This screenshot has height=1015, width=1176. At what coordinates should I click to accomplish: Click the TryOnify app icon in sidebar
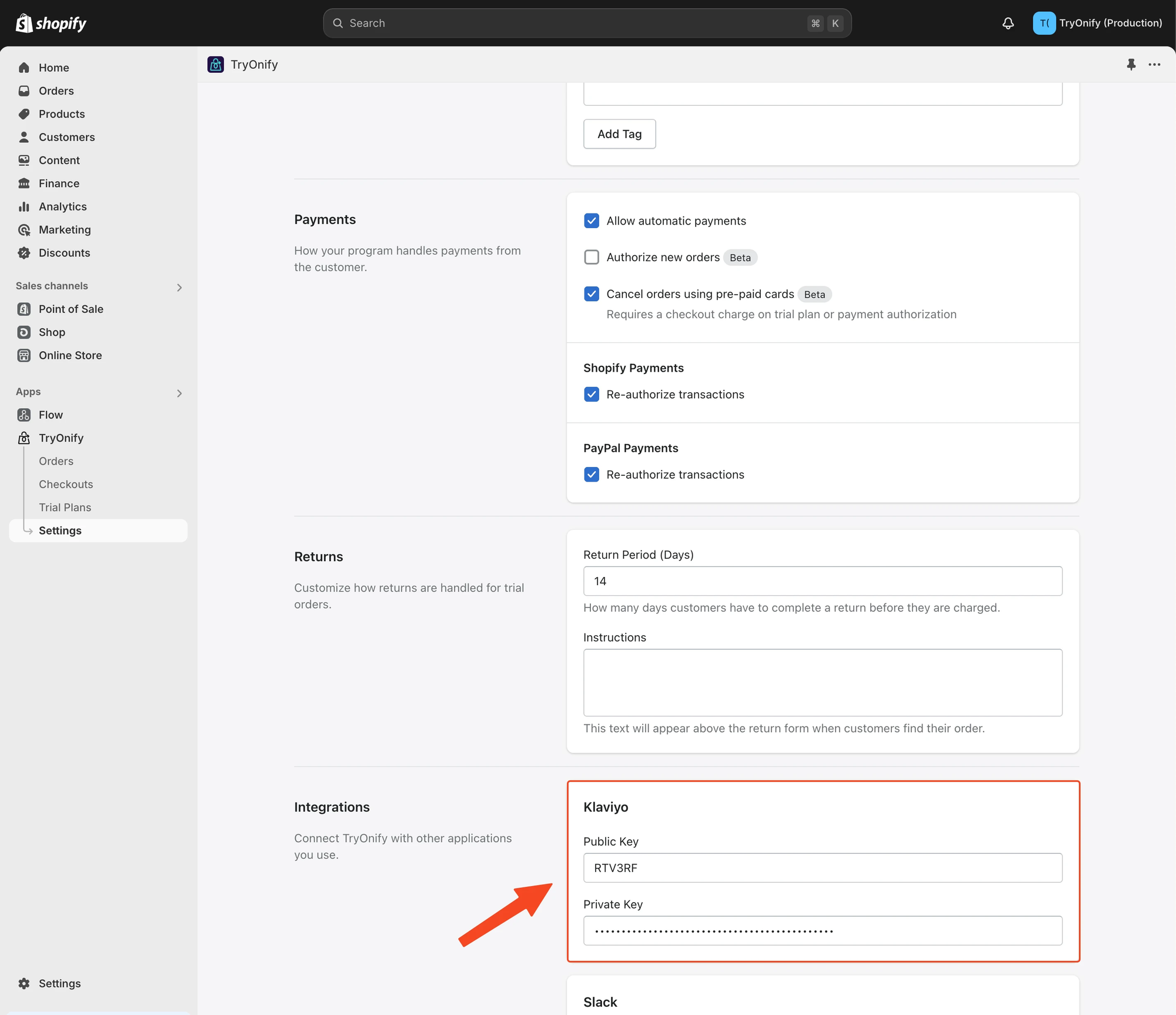pos(24,438)
